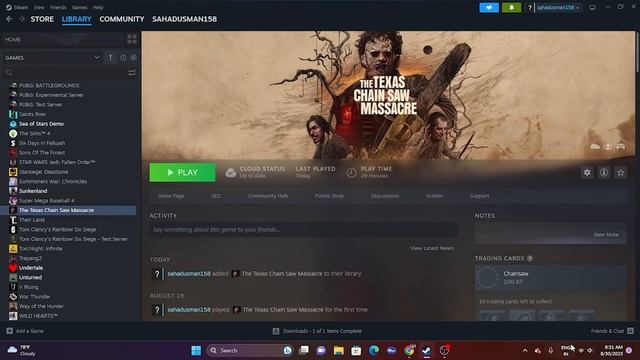Image resolution: width=640 pixels, height=360 pixels.
Task: Open game settings gear icon
Action: 587,173
